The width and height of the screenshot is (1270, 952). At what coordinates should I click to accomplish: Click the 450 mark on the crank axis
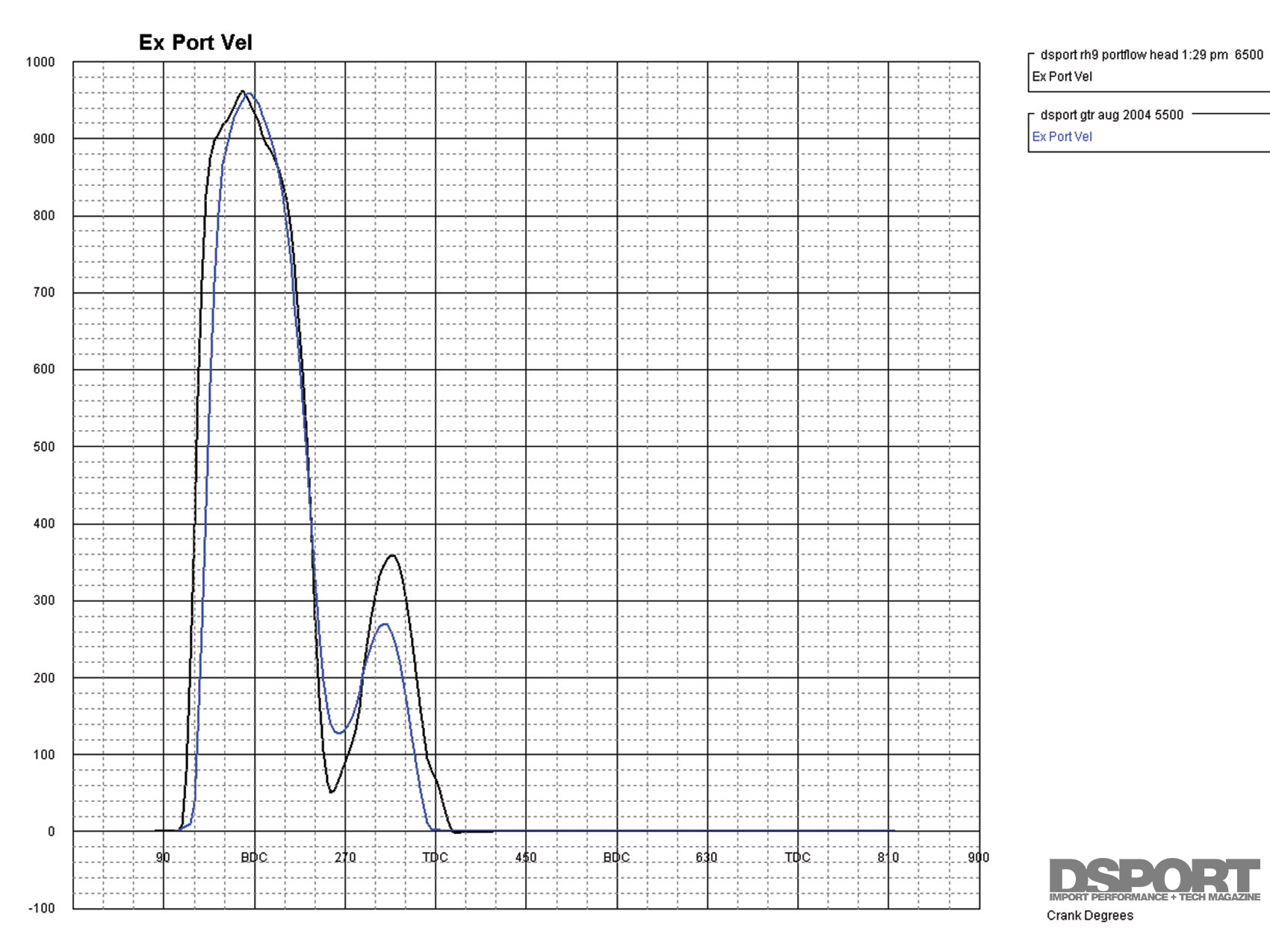click(526, 857)
